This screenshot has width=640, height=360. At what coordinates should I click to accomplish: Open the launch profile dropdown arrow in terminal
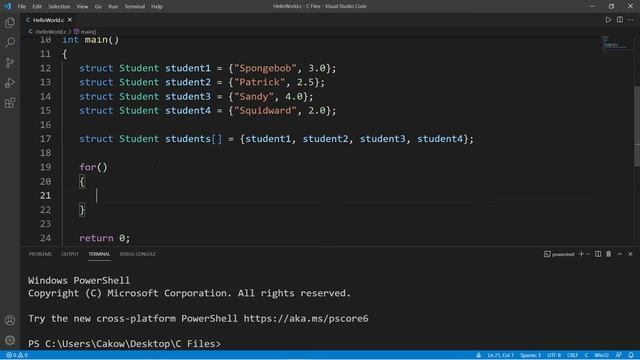588,254
